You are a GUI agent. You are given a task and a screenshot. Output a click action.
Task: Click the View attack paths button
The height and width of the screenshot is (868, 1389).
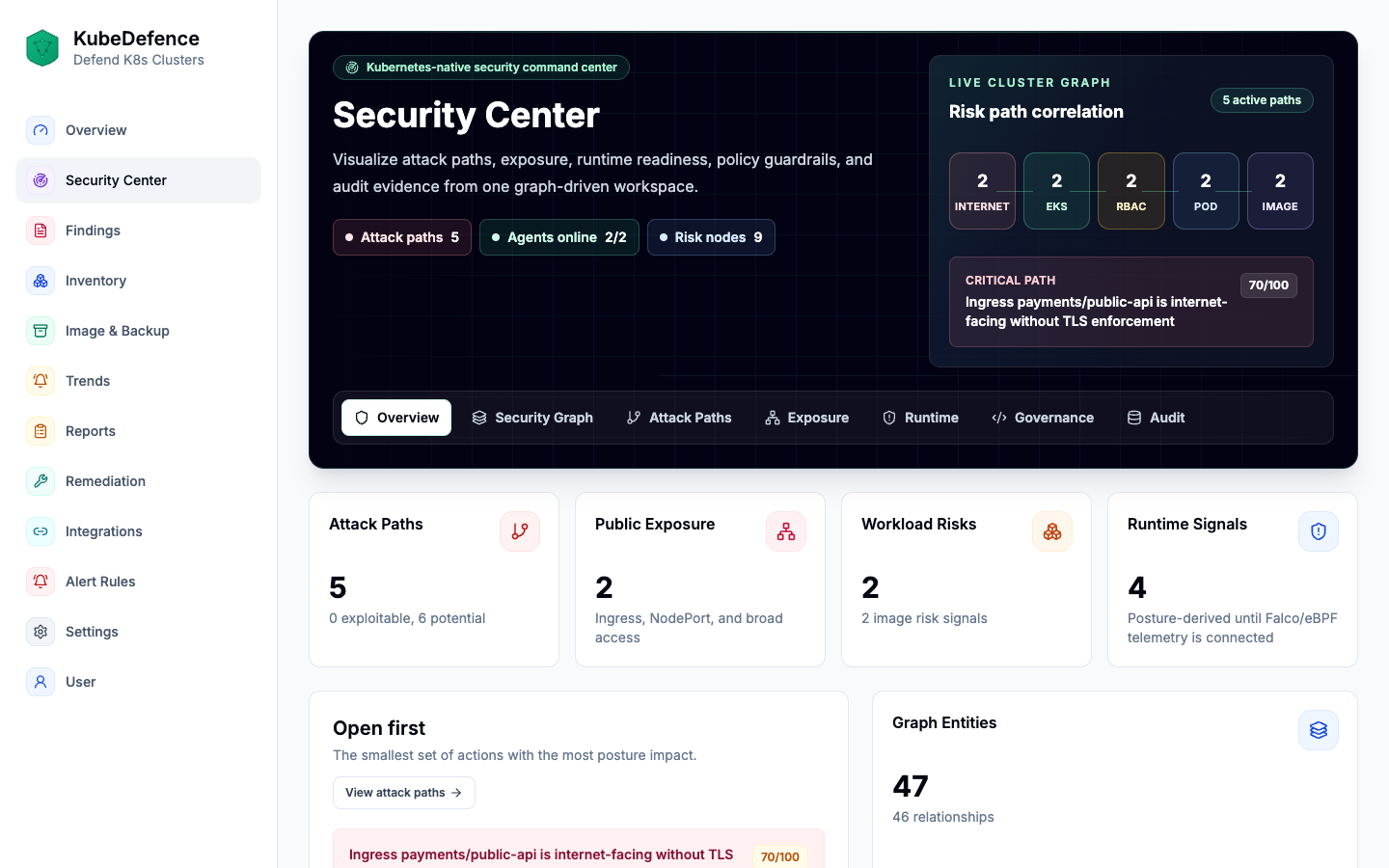tap(404, 793)
